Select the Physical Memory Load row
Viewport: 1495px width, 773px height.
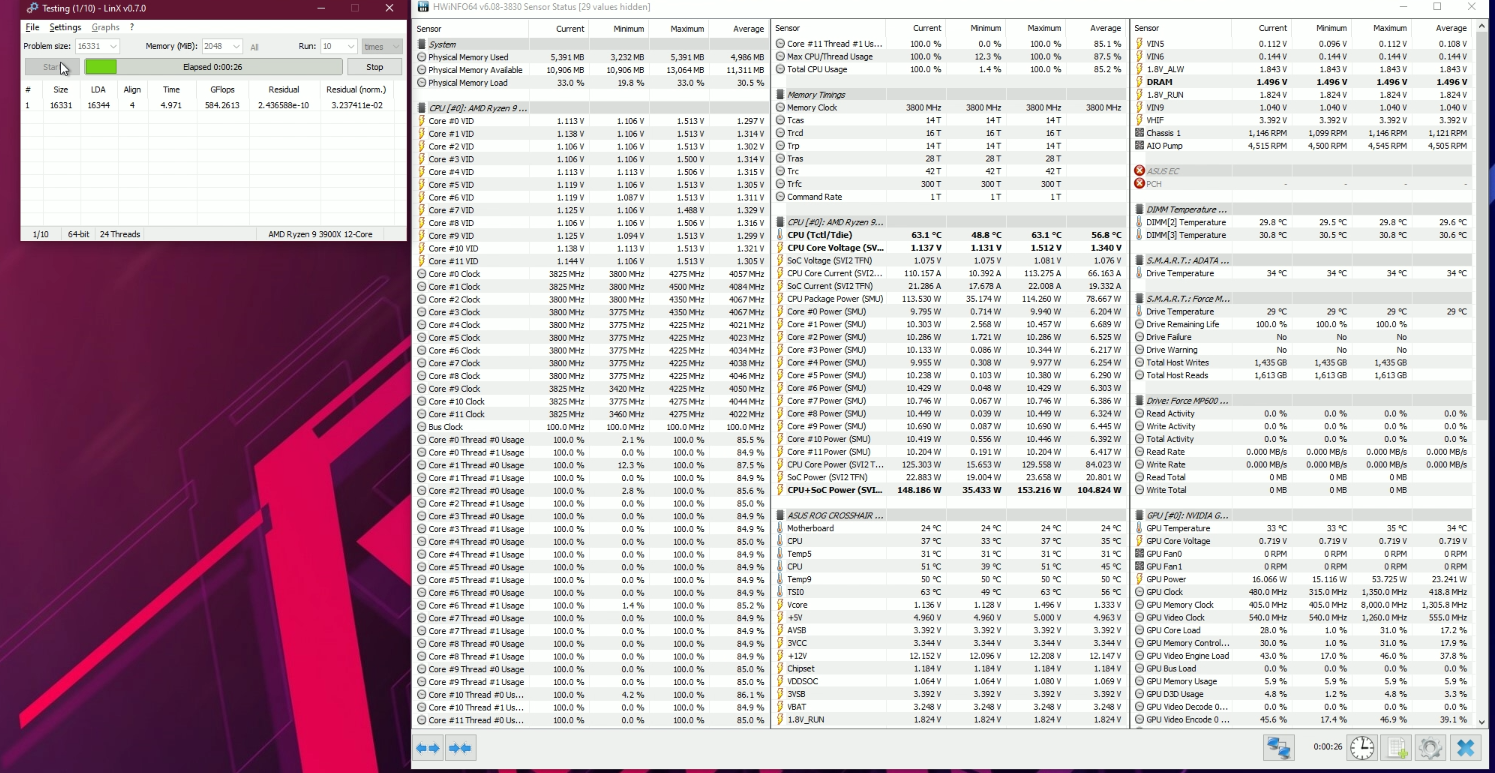591,83
